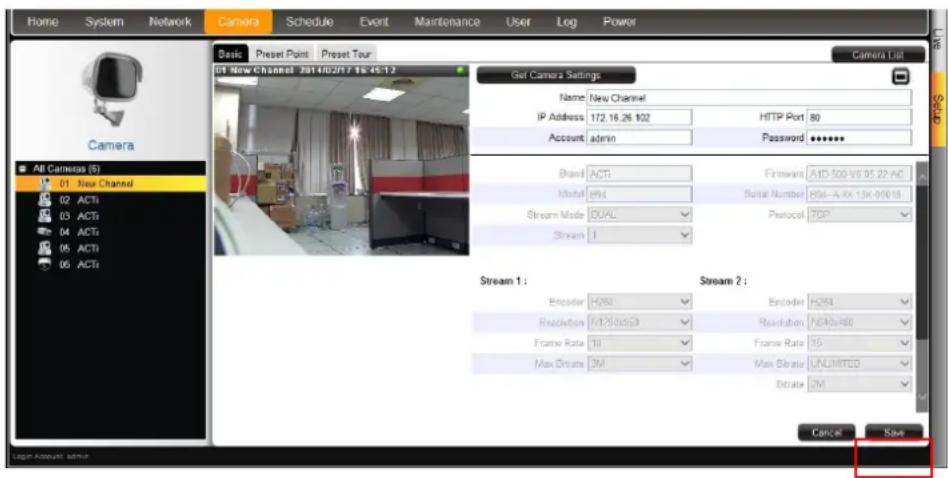Switch to the Basic tab
The image size is (948, 478).
tap(230, 54)
